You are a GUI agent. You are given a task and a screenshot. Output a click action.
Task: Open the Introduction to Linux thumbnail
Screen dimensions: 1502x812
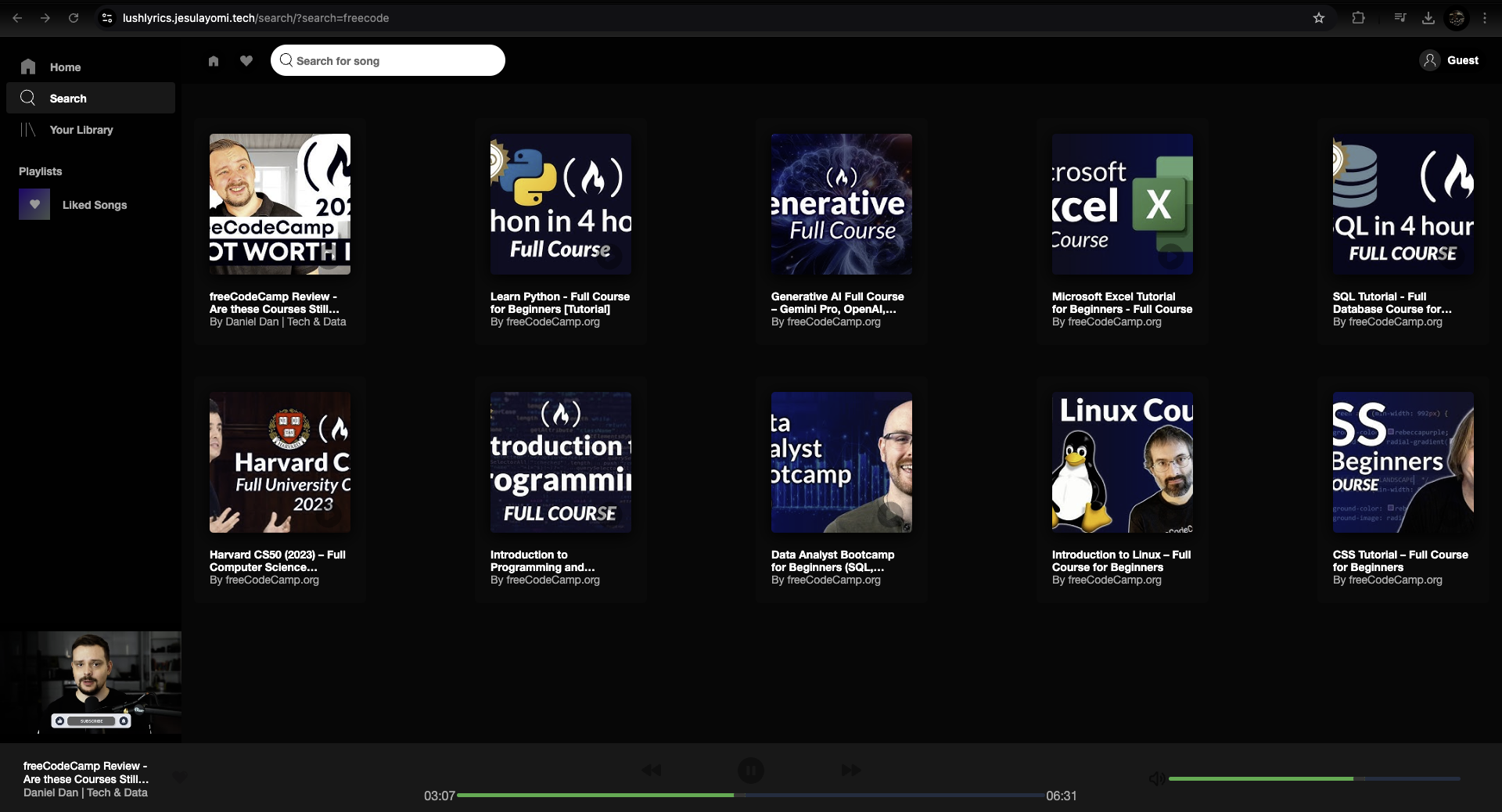1123,462
